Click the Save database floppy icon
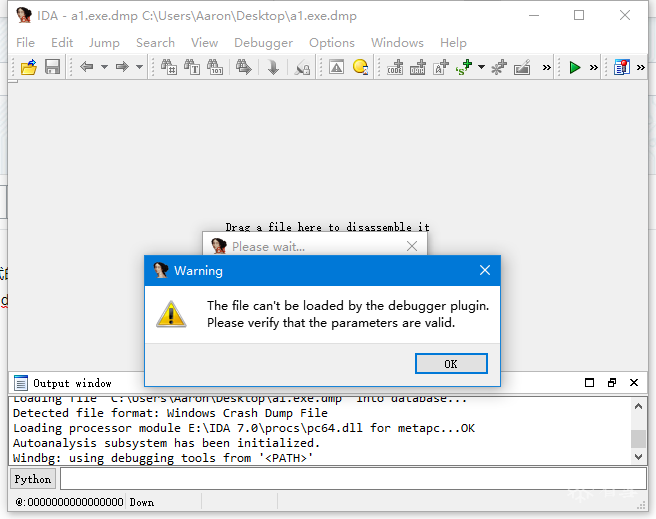 52,67
